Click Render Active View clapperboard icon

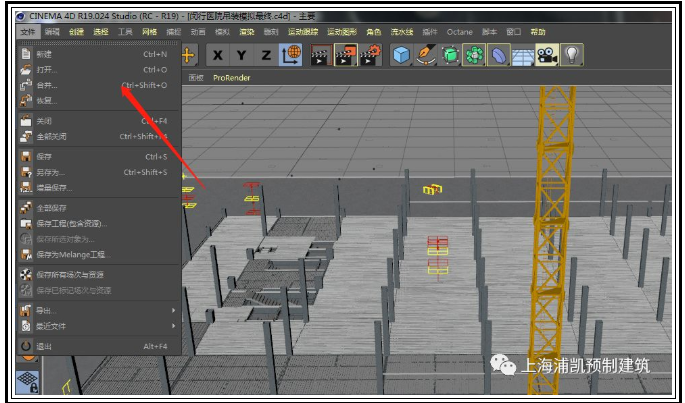point(321,55)
